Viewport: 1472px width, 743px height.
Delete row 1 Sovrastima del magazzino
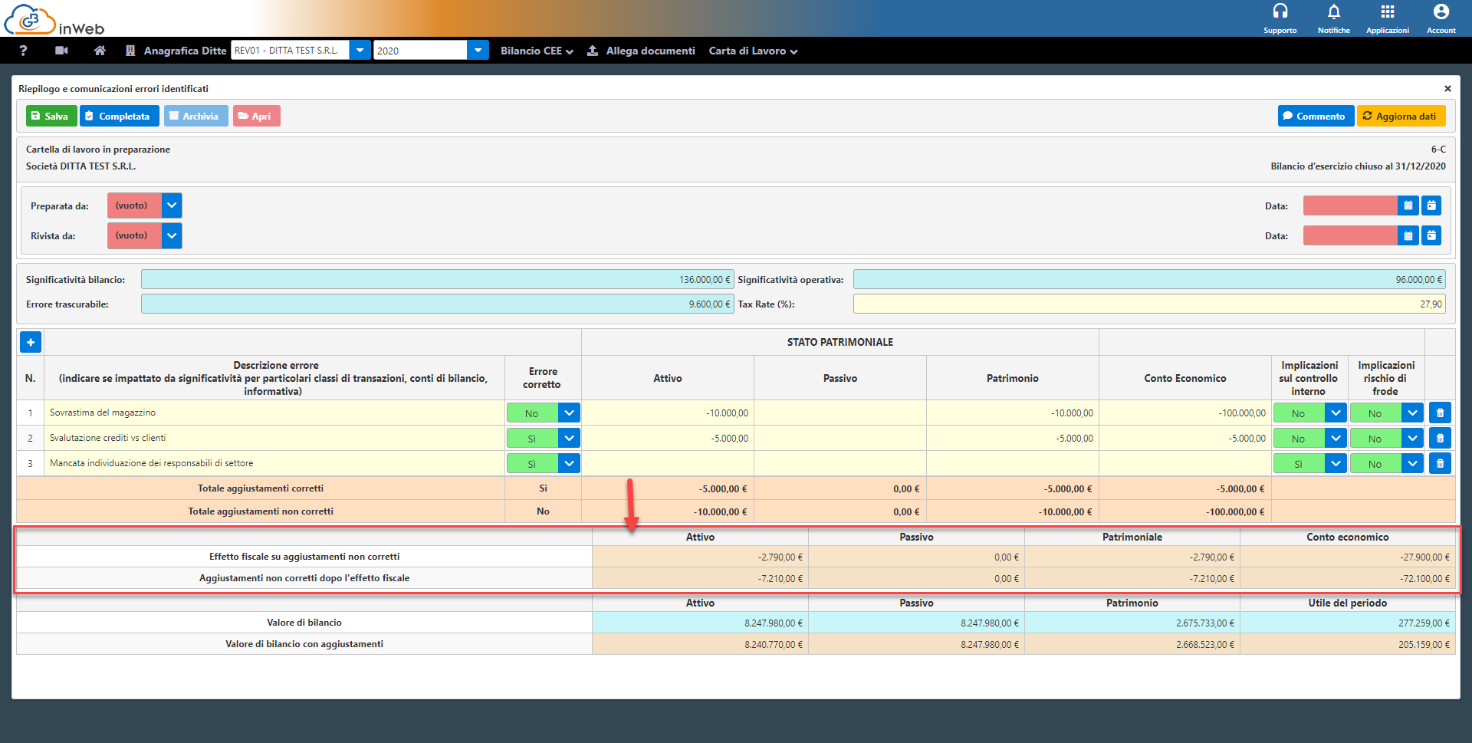click(1439, 412)
